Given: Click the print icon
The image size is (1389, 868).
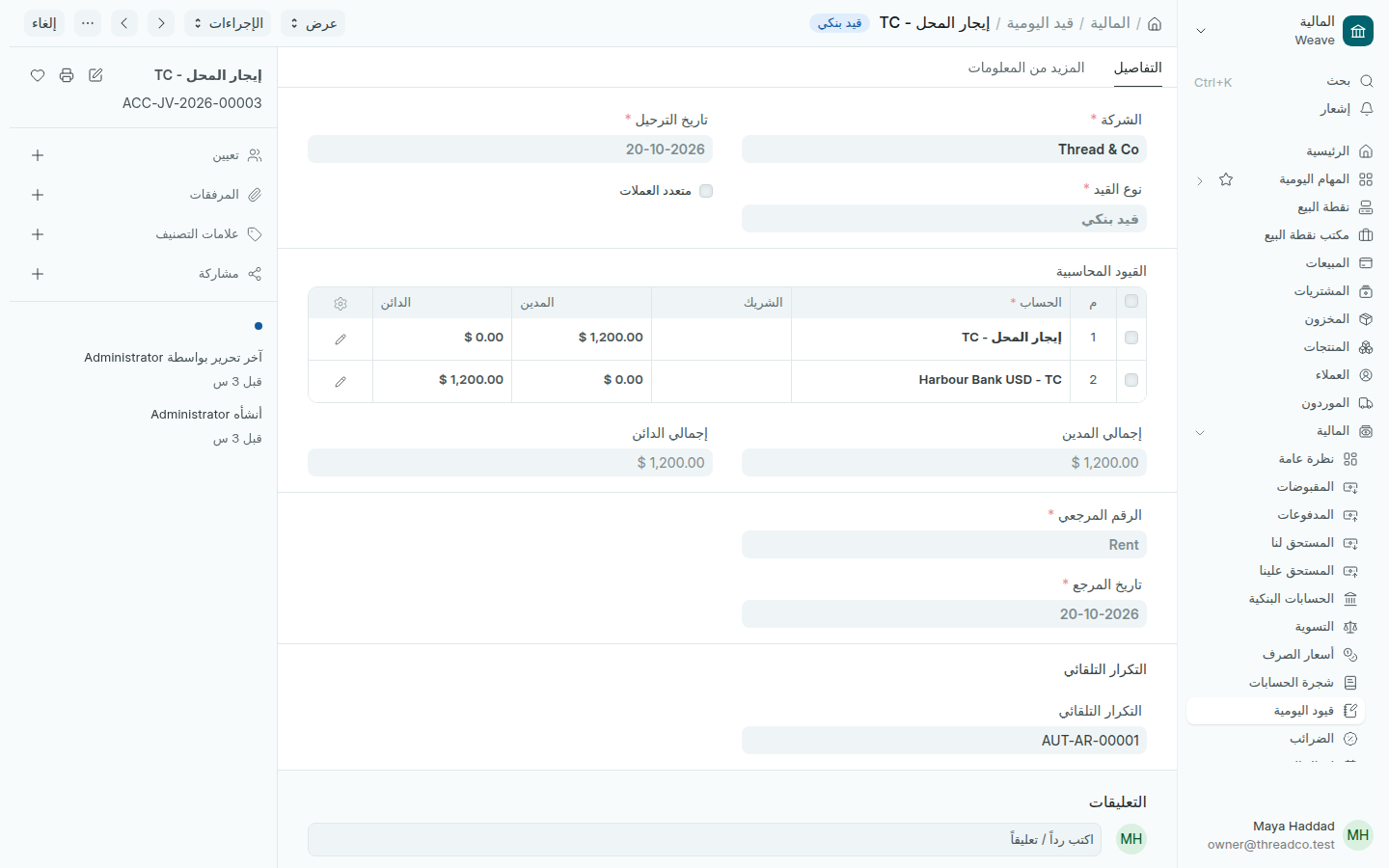Looking at the screenshot, I should [x=67, y=75].
